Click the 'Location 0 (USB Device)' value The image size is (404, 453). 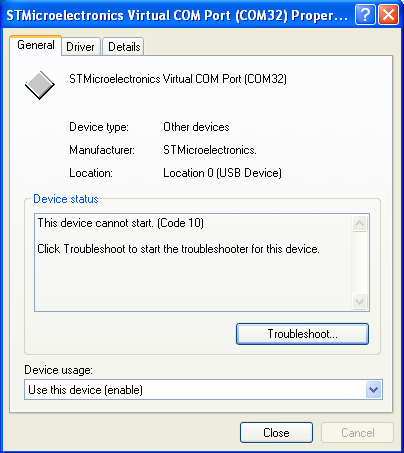click(222, 173)
